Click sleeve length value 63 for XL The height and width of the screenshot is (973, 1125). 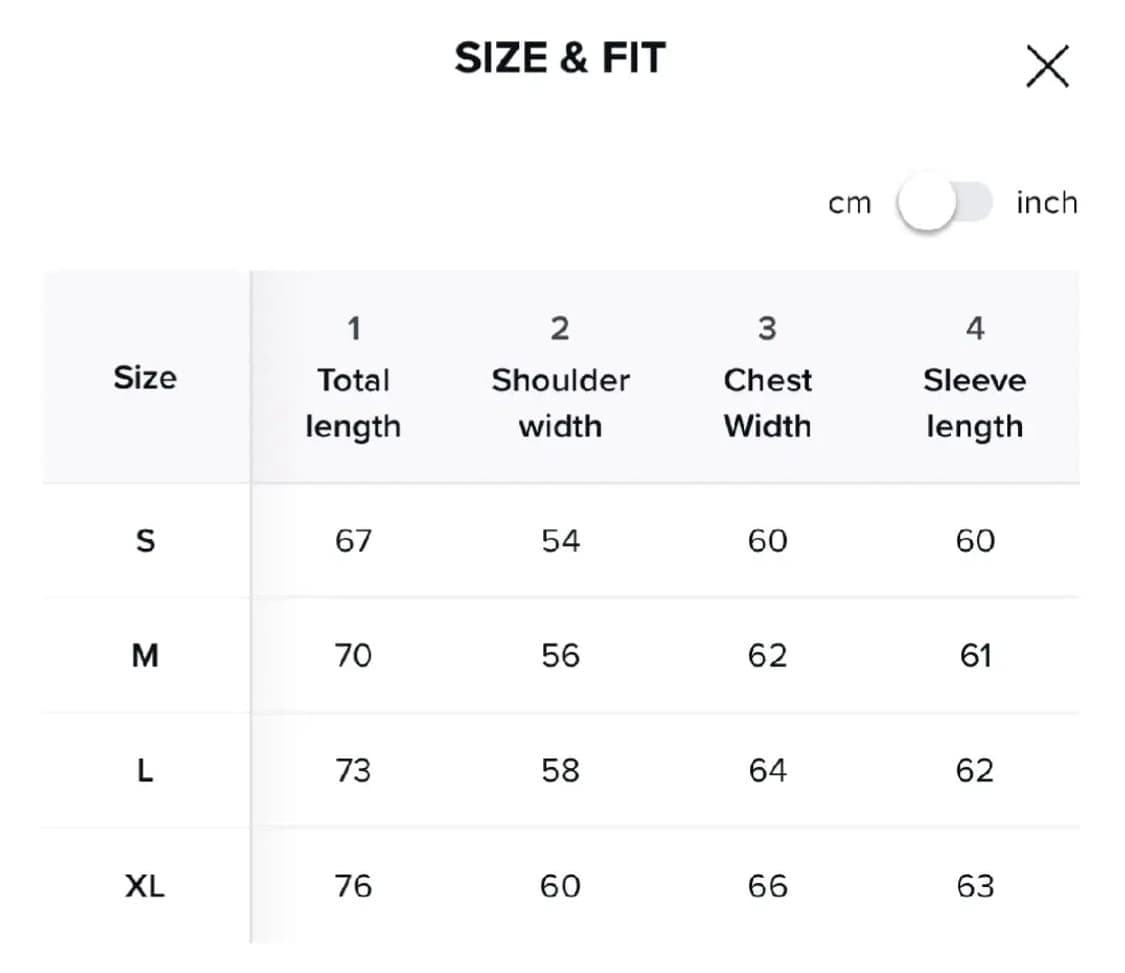(x=974, y=886)
